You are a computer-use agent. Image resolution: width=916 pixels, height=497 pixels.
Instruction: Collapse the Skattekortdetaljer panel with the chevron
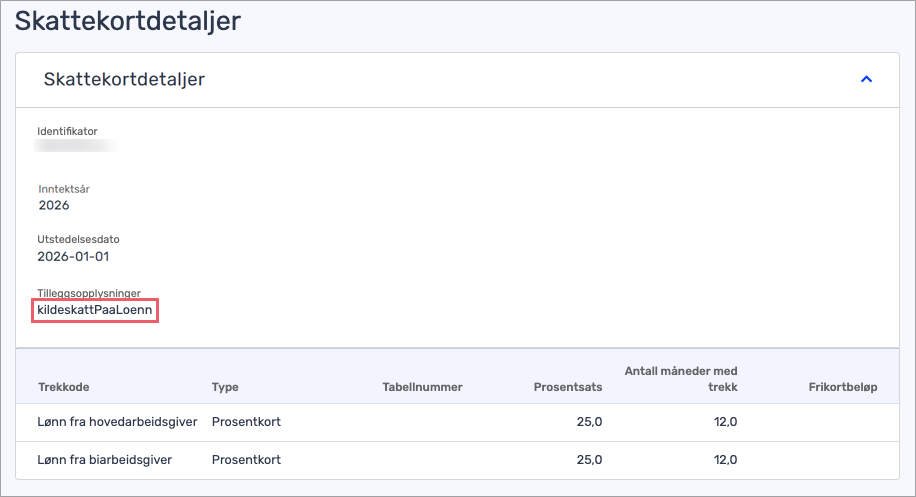click(x=867, y=79)
